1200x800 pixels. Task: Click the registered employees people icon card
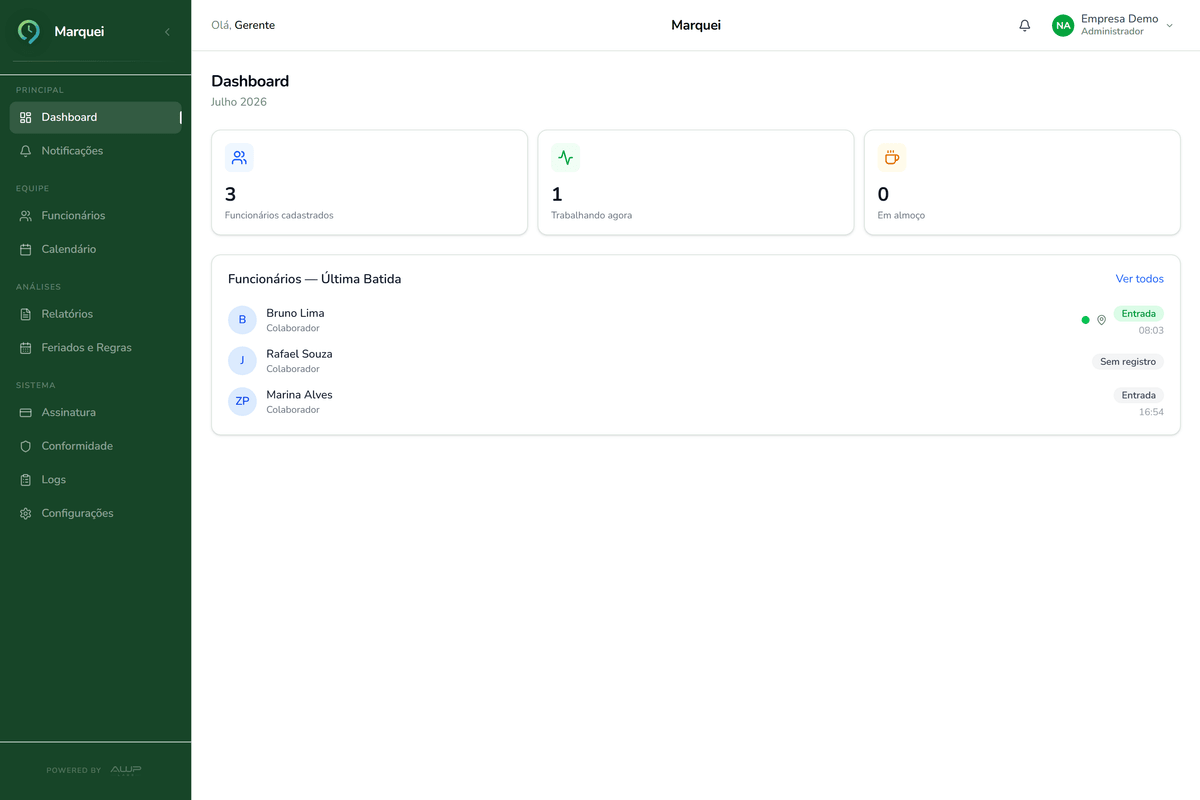tap(239, 158)
